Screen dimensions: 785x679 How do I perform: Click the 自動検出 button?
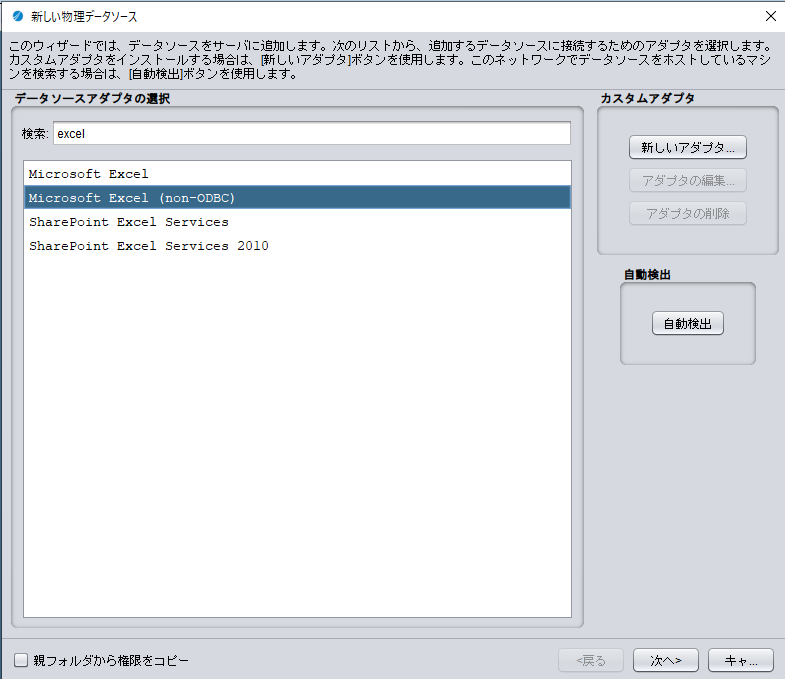click(x=688, y=323)
